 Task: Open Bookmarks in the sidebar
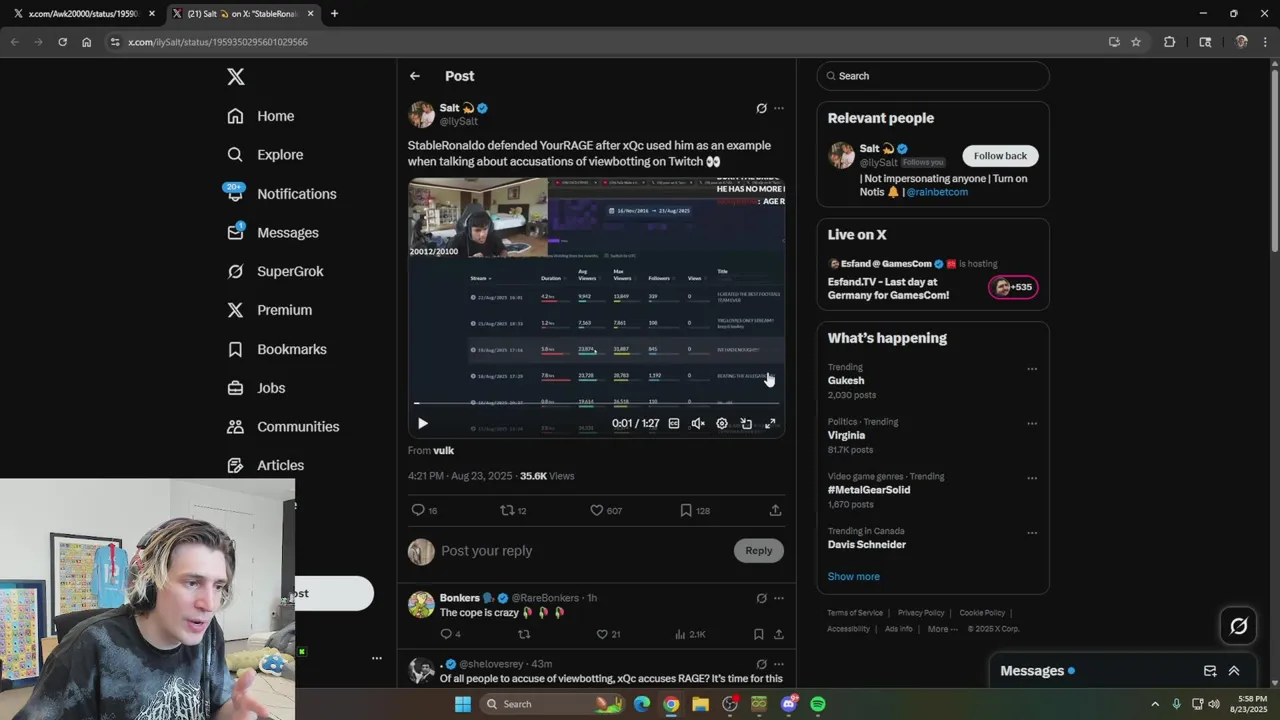pos(277,349)
